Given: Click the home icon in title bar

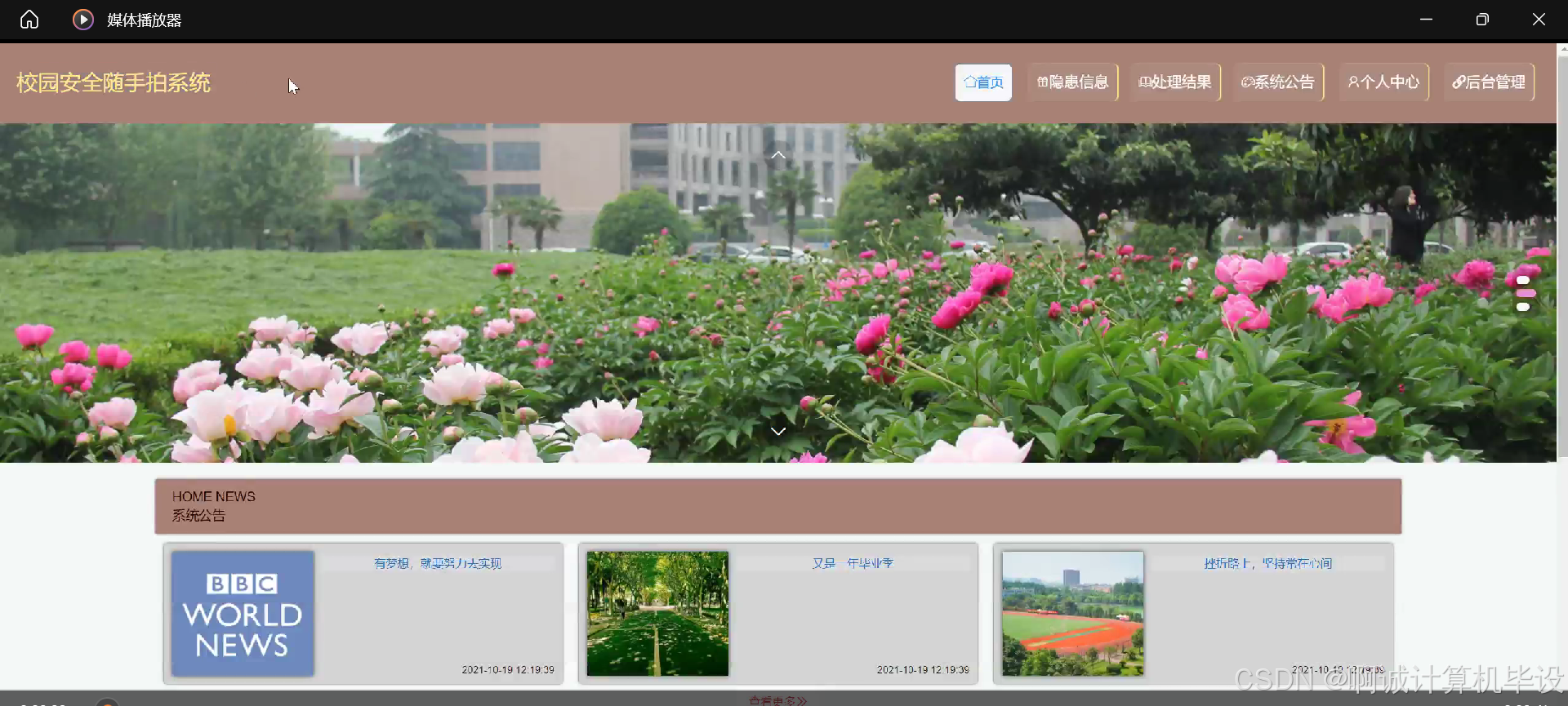Looking at the screenshot, I should tap(29, 20).
